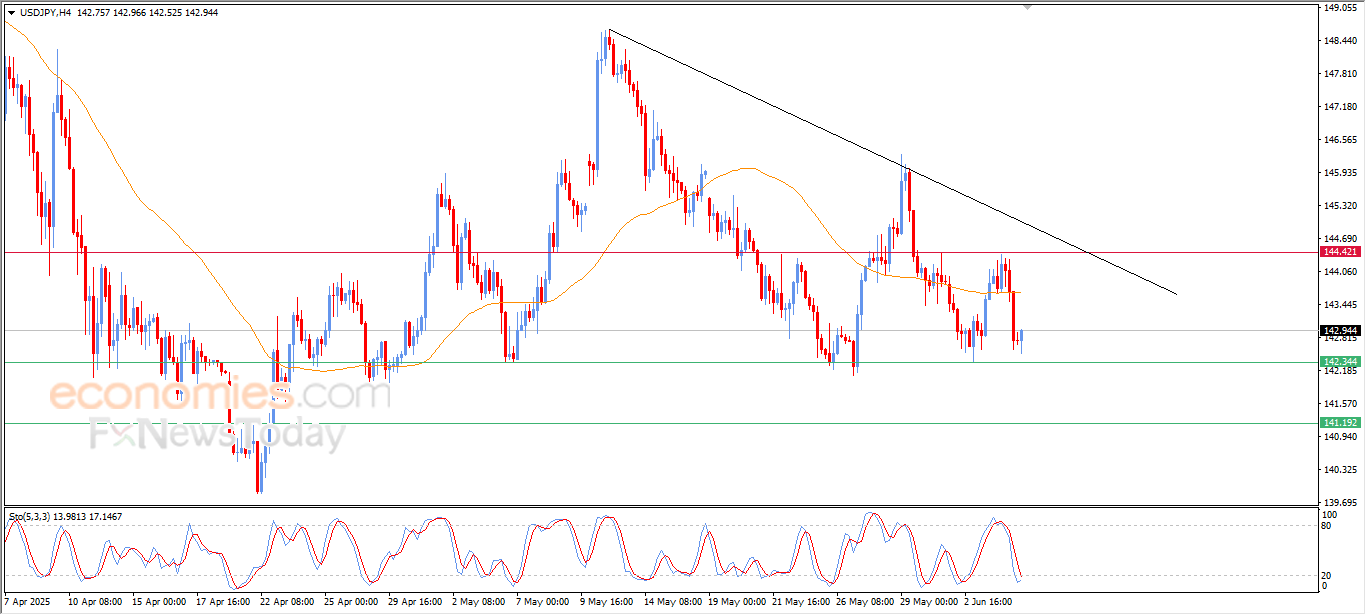Click the 147.810 price axis value

point(1339,74)
